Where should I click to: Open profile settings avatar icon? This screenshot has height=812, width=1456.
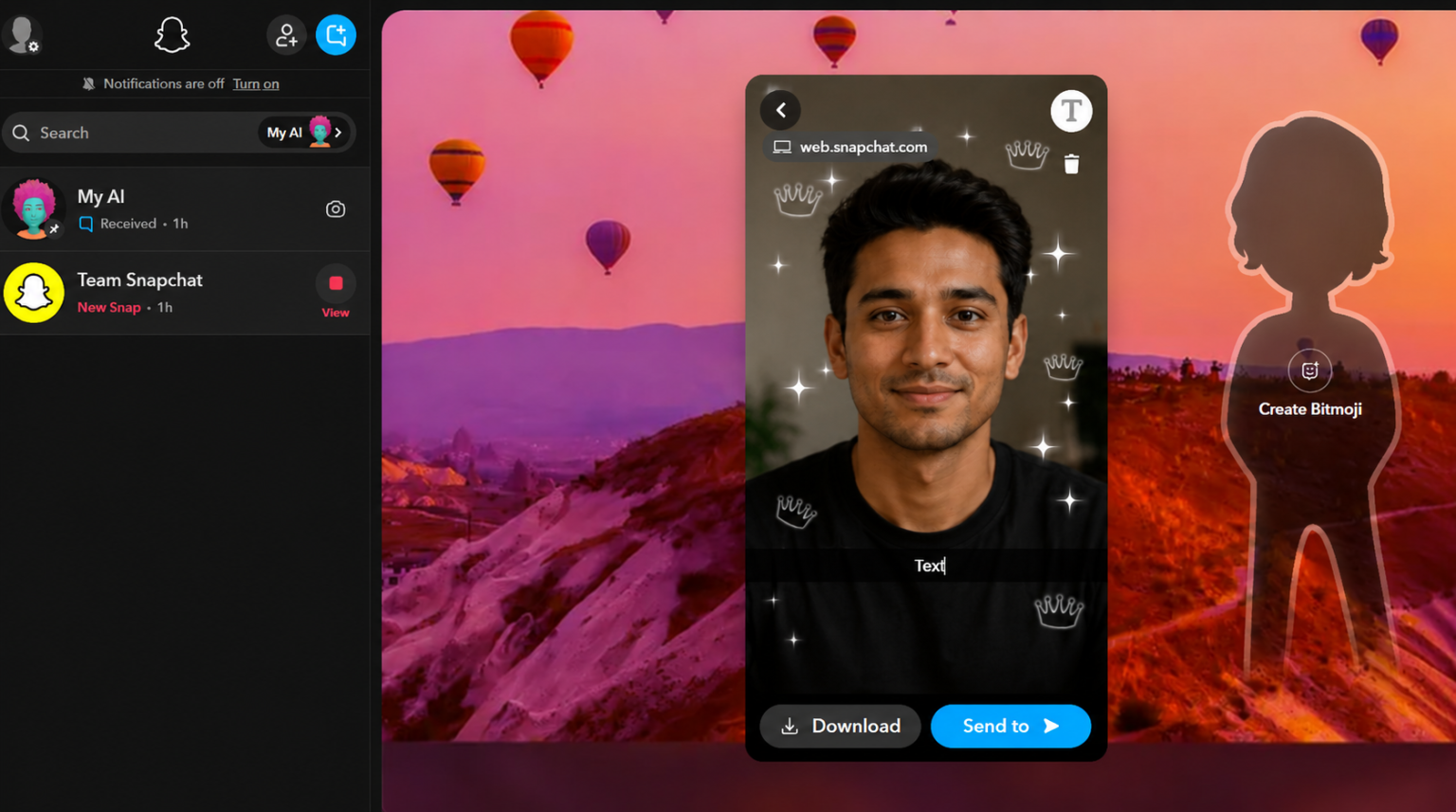click(21, 35)
